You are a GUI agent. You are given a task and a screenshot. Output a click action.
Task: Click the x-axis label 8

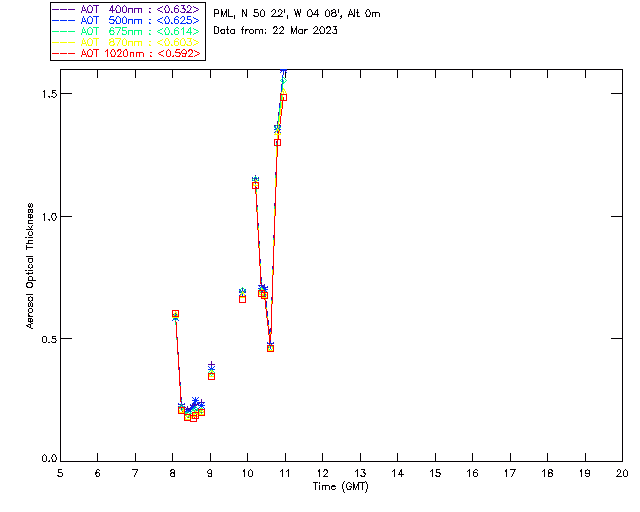pos(173,473)
